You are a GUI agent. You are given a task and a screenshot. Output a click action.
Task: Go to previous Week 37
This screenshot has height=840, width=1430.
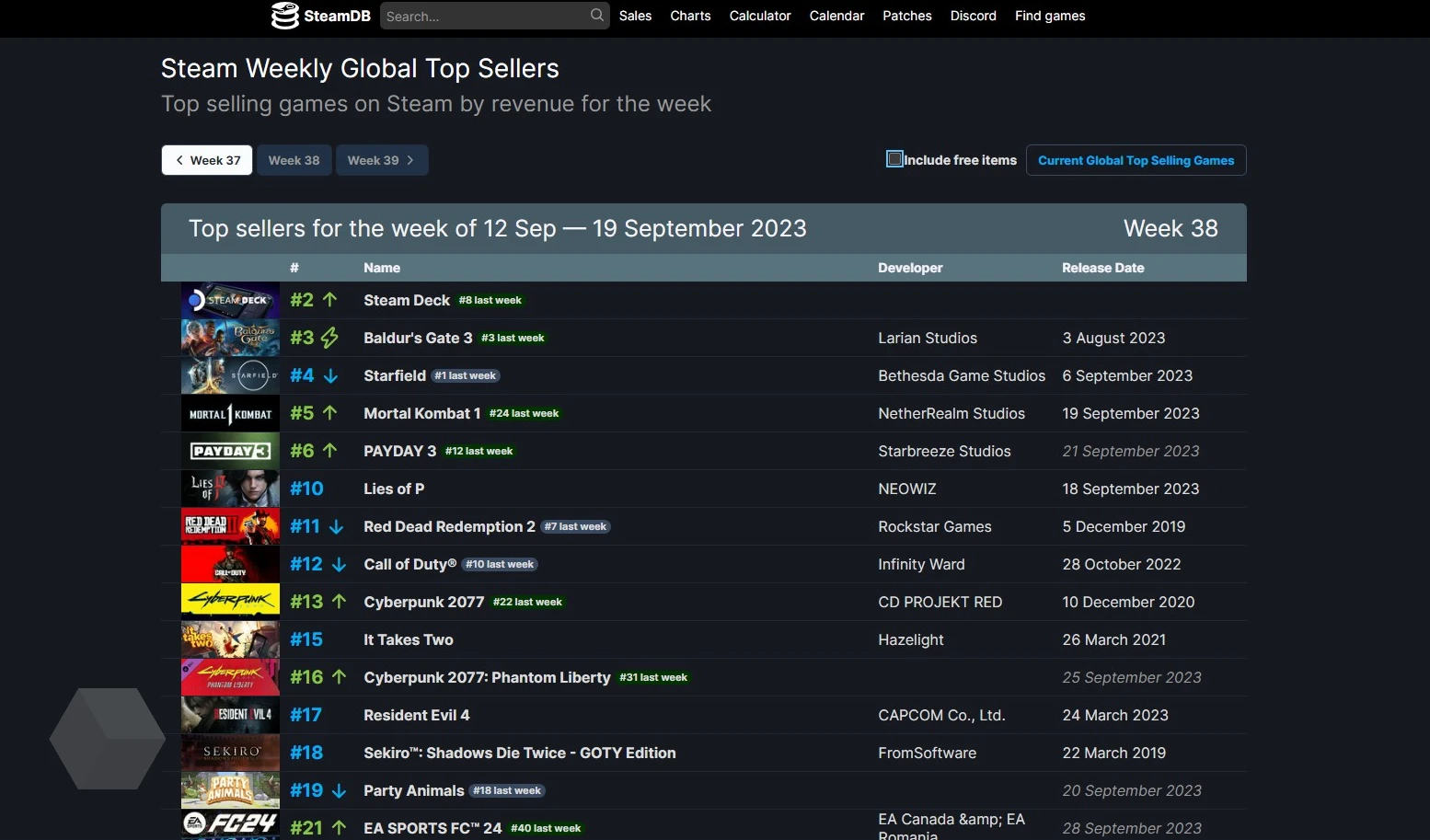tap(207, 160)
